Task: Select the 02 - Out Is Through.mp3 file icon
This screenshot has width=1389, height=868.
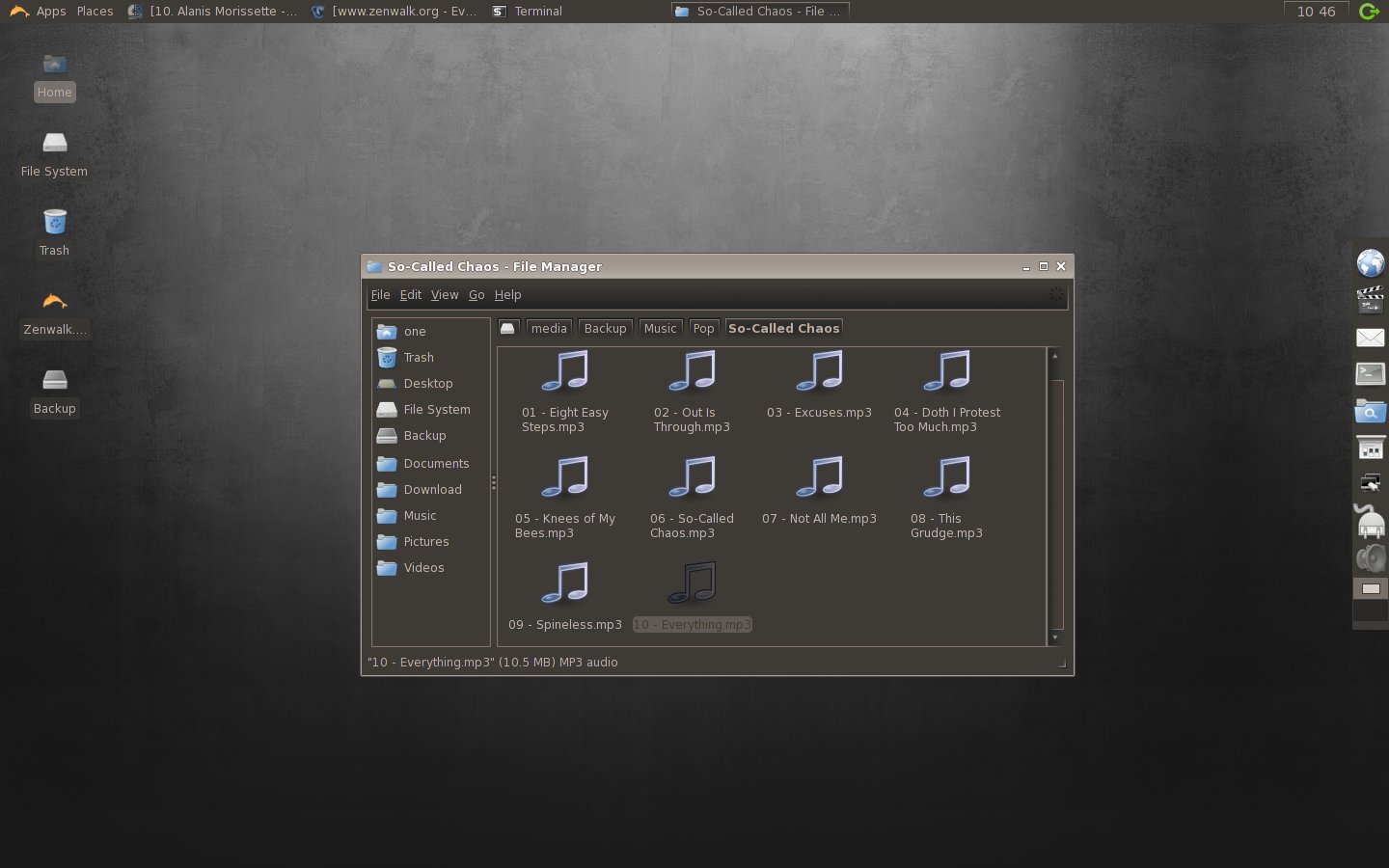Action: coord(692,371)
